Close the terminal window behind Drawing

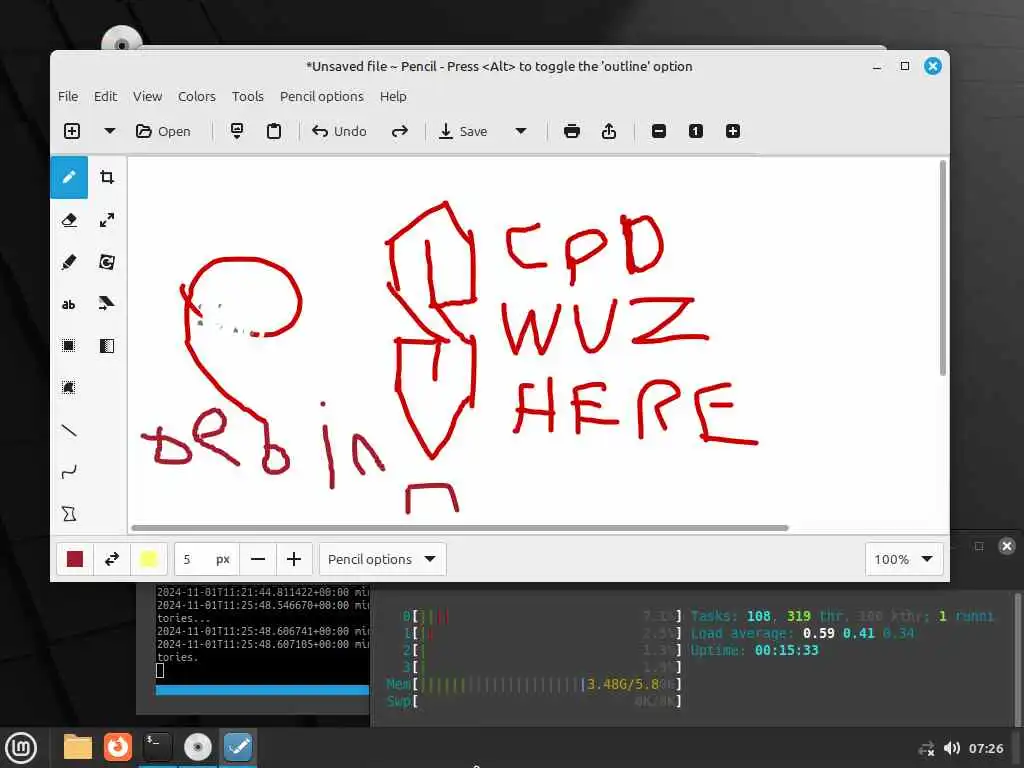(x=1007, y=546)
